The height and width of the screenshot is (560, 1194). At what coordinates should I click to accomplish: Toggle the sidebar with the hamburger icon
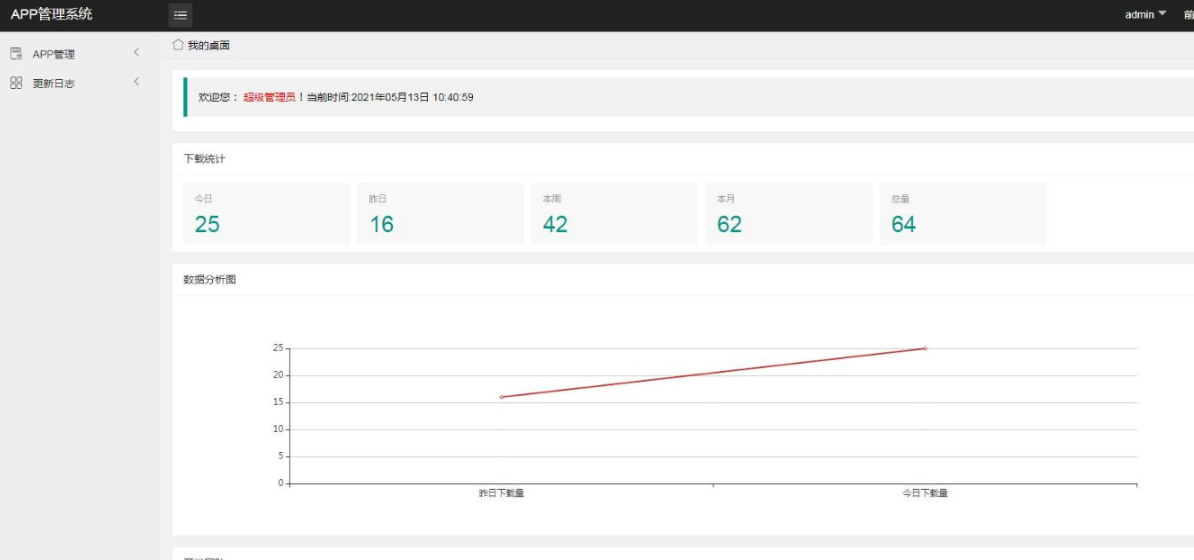point(180,14)
